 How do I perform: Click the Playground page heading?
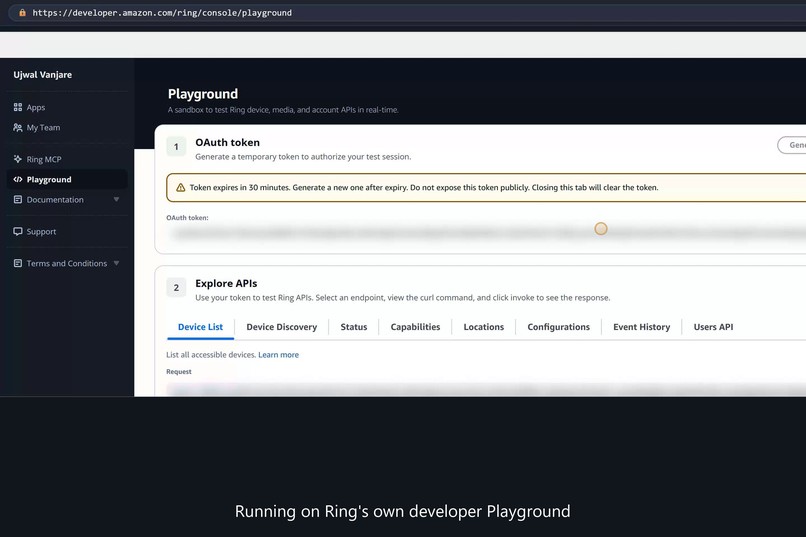pyautogui.click(x=203, y=94)
